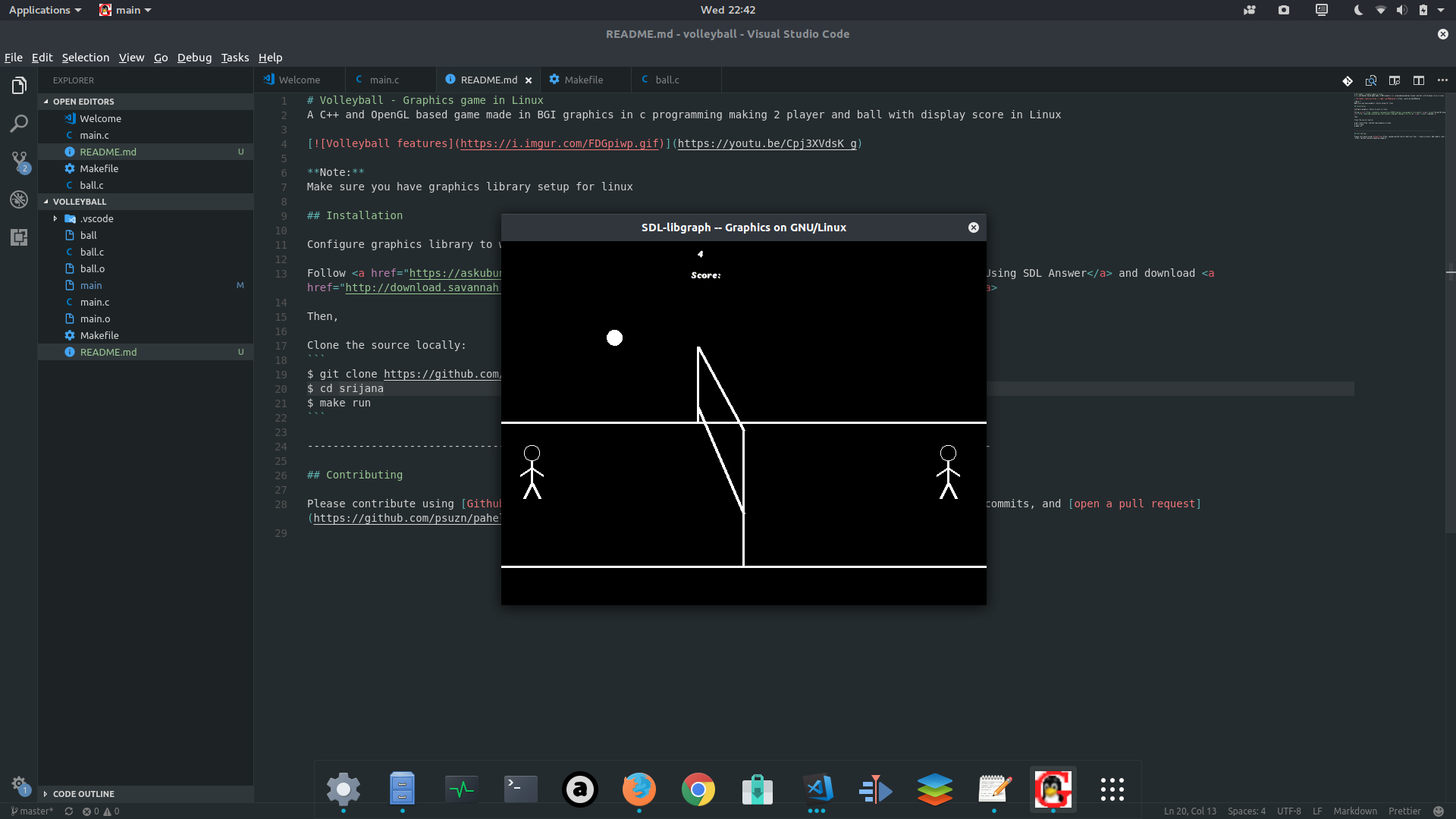Click the clock Wed 22:42 in top bar
The image size is (1456, 819).
tap(728, 10)
